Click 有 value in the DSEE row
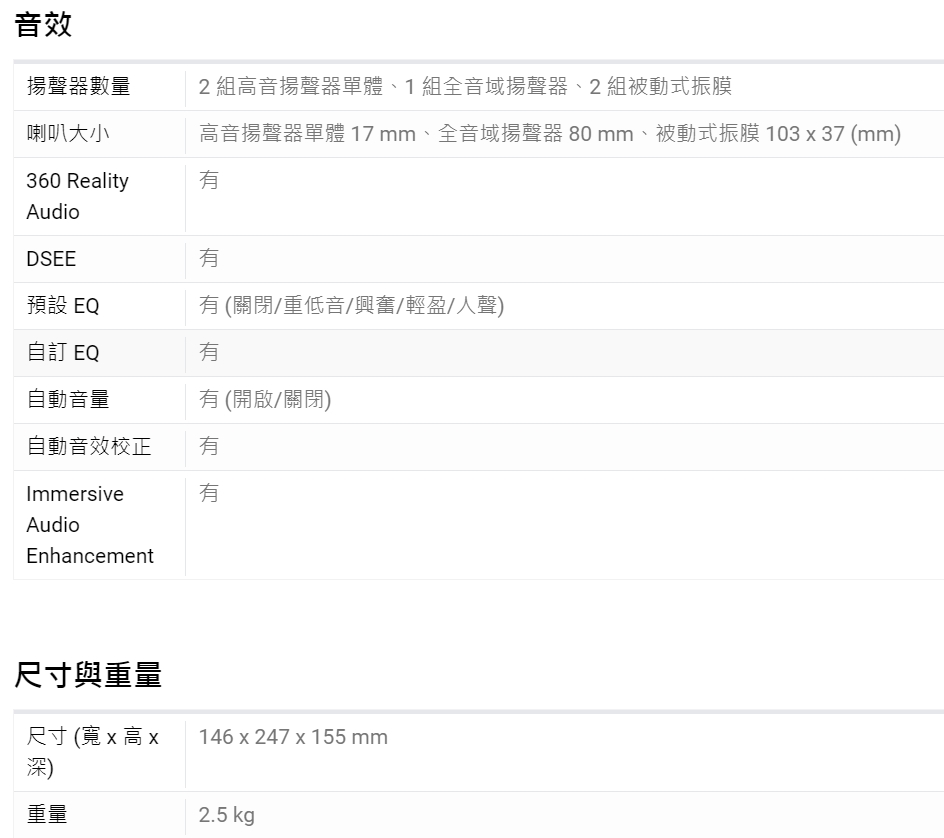The image size is (944, 838). pyautogui.click(x=209, y=259)
